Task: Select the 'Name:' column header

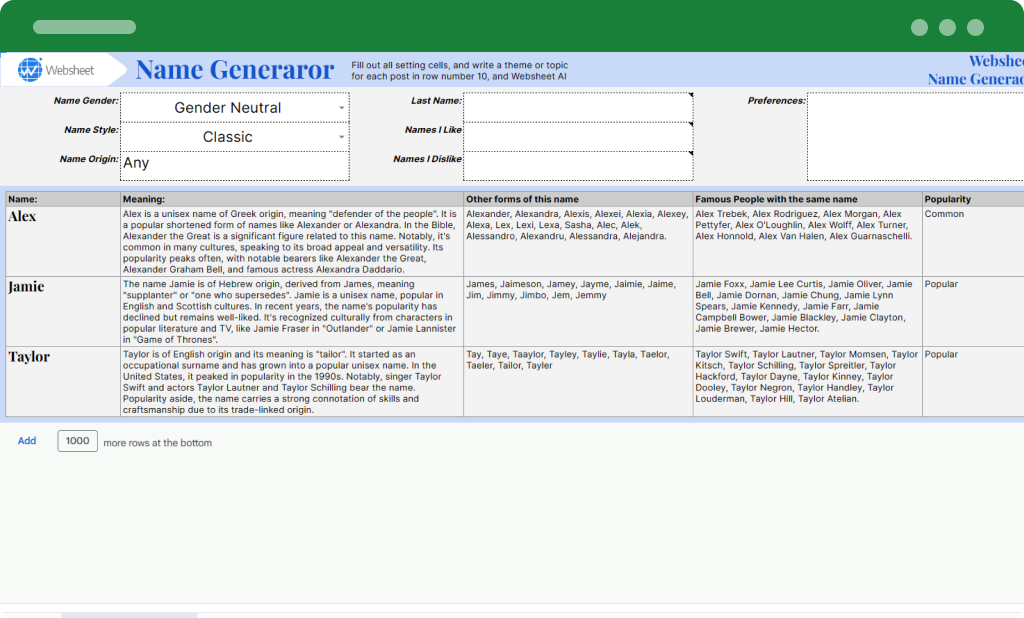Action: [x=63, y=199]
